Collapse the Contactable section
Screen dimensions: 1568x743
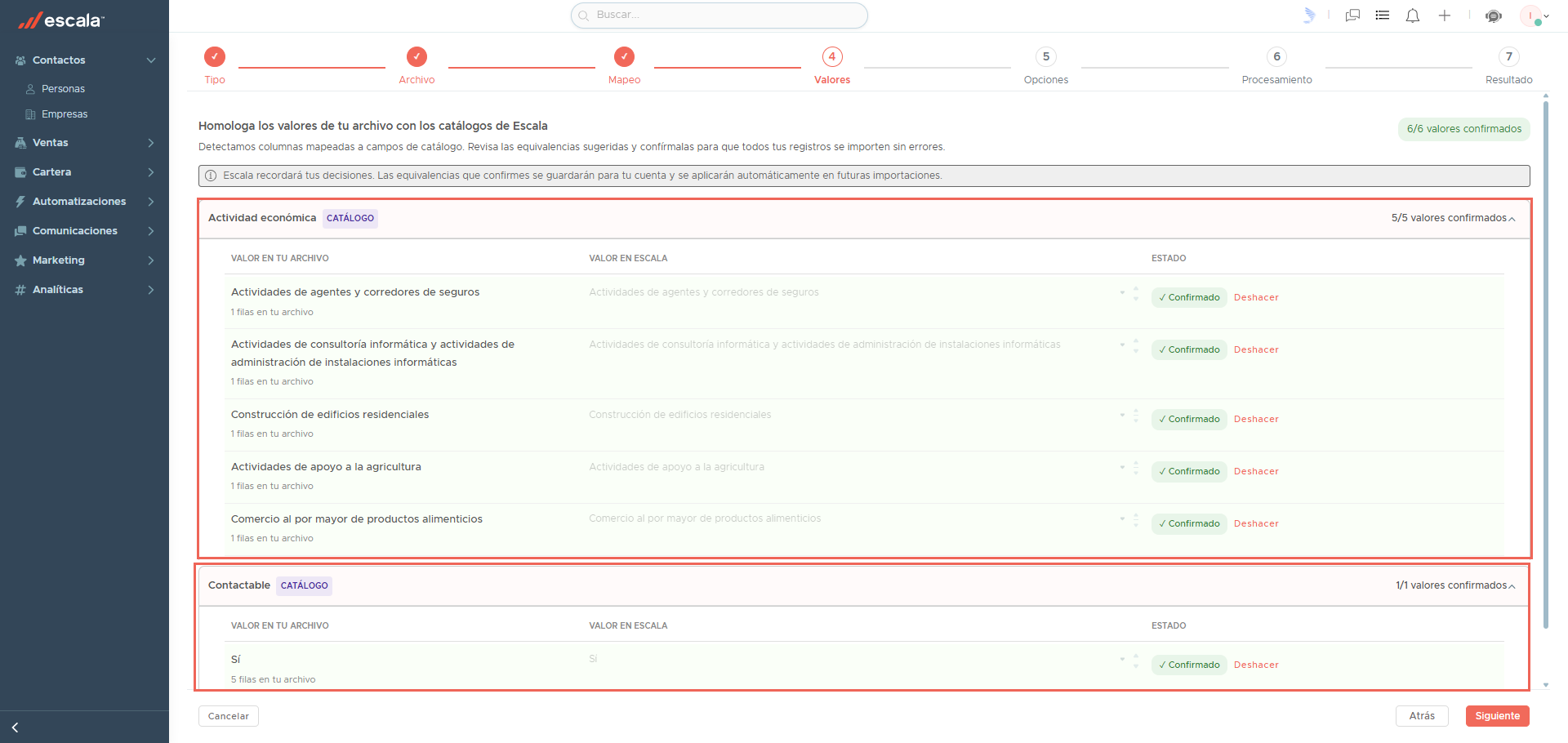(x=1512, y=586)
